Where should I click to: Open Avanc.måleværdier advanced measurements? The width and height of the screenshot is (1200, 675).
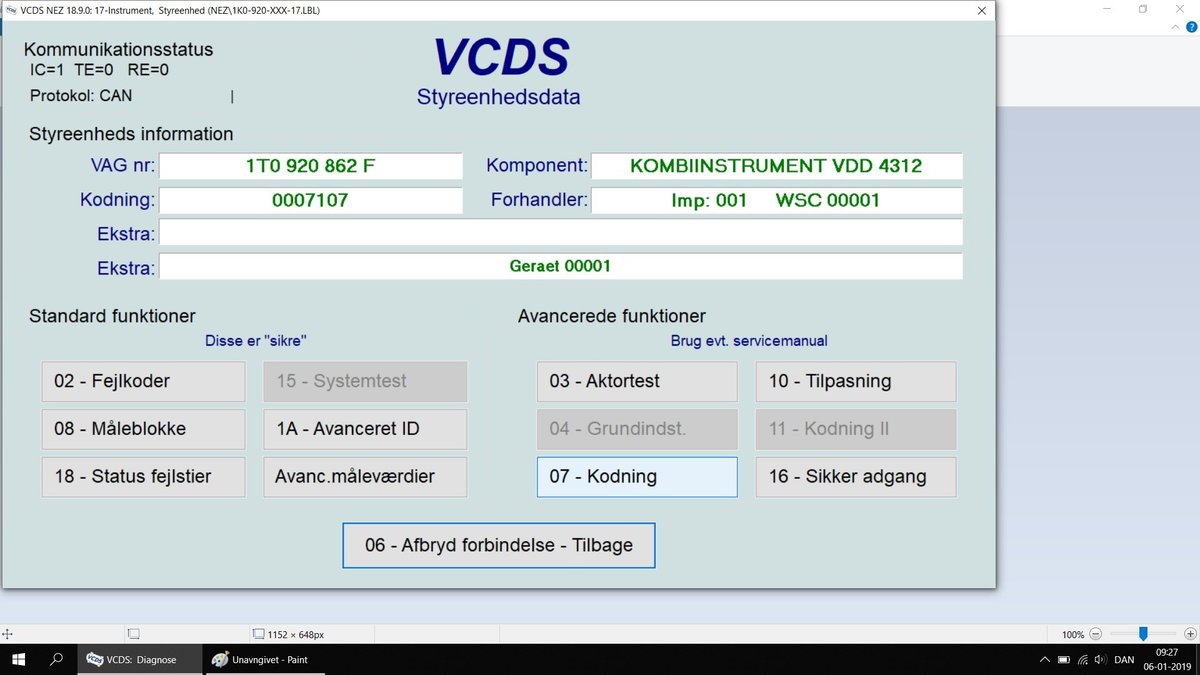click(365, 477)
